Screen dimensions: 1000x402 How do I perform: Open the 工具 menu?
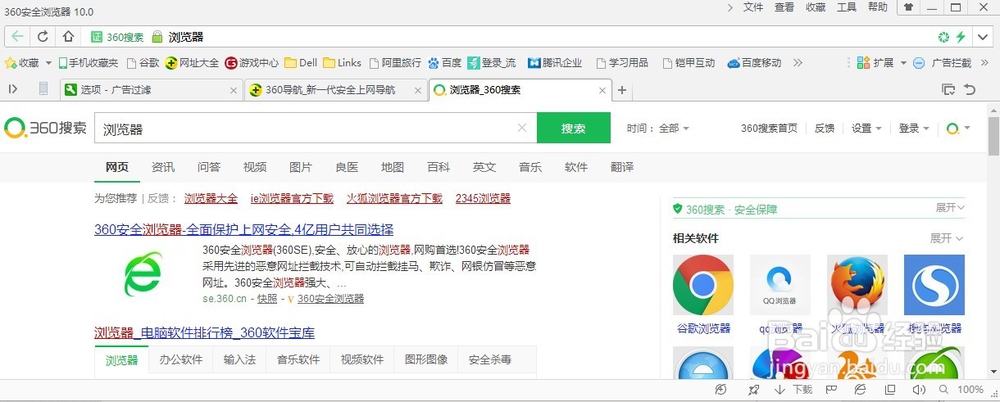[846, 8]
